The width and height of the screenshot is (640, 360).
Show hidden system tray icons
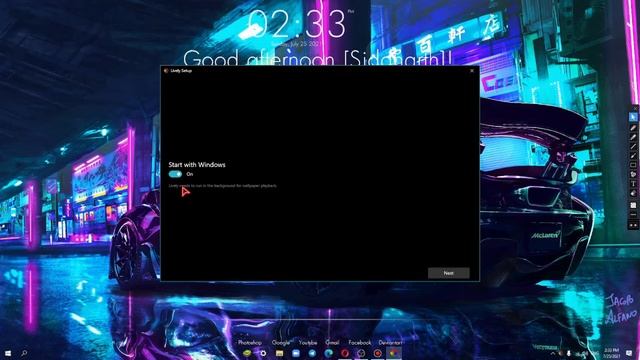(x=553, y=353)
